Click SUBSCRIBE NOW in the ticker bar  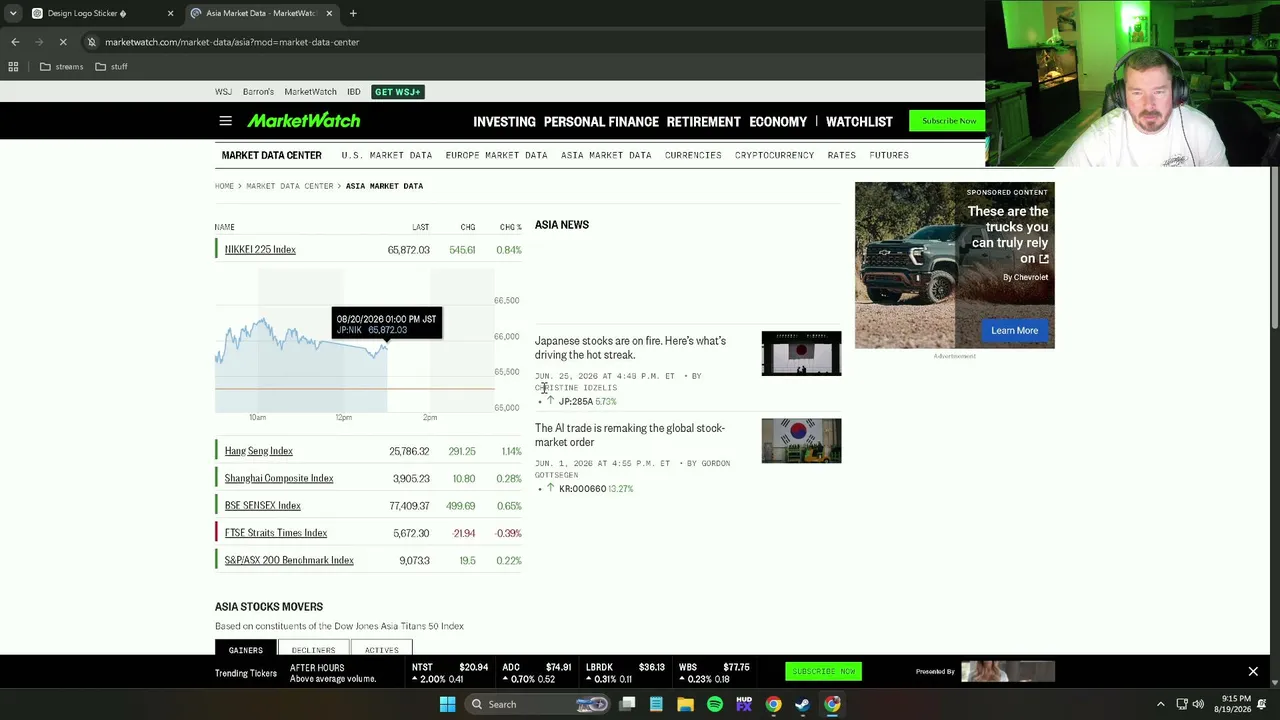823,671
